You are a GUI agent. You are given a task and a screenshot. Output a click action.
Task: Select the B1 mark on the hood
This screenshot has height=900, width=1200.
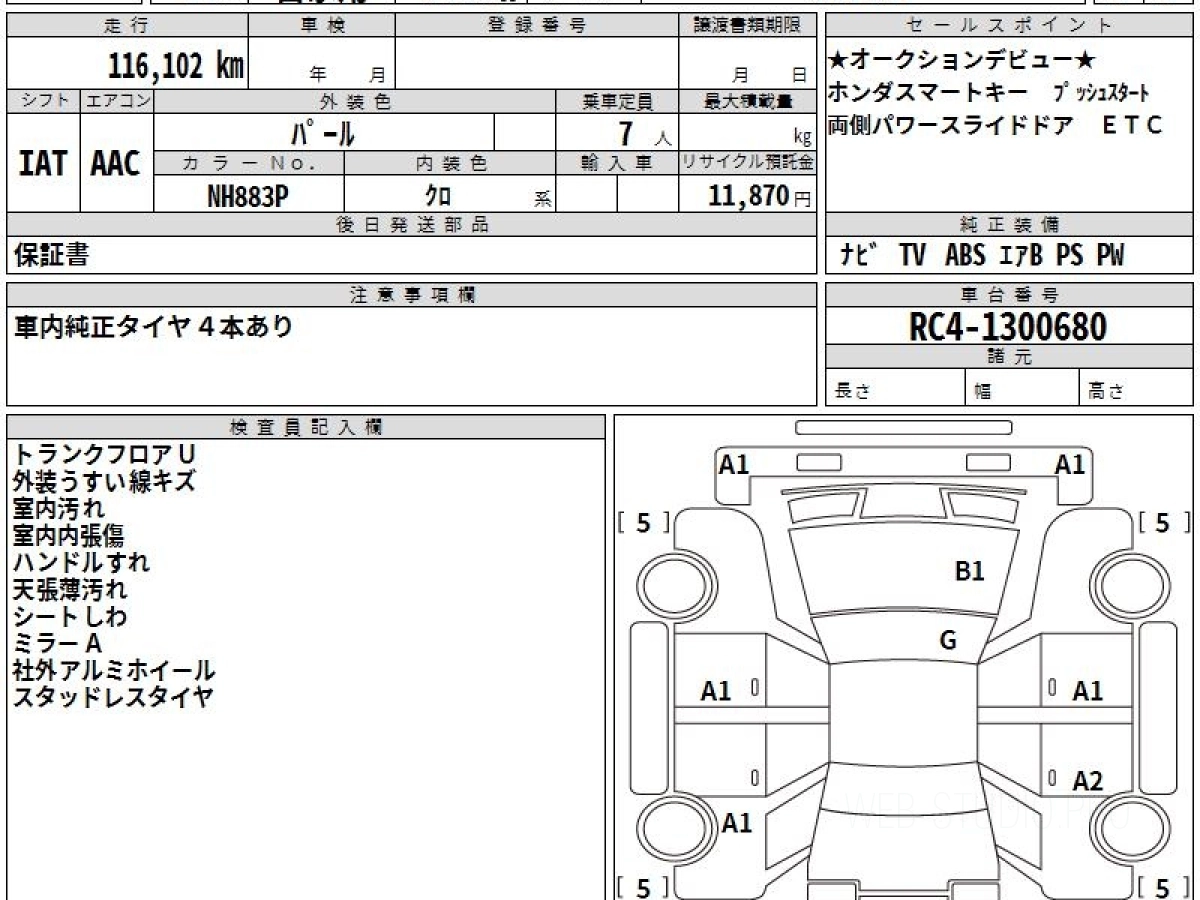click(970, 572)
